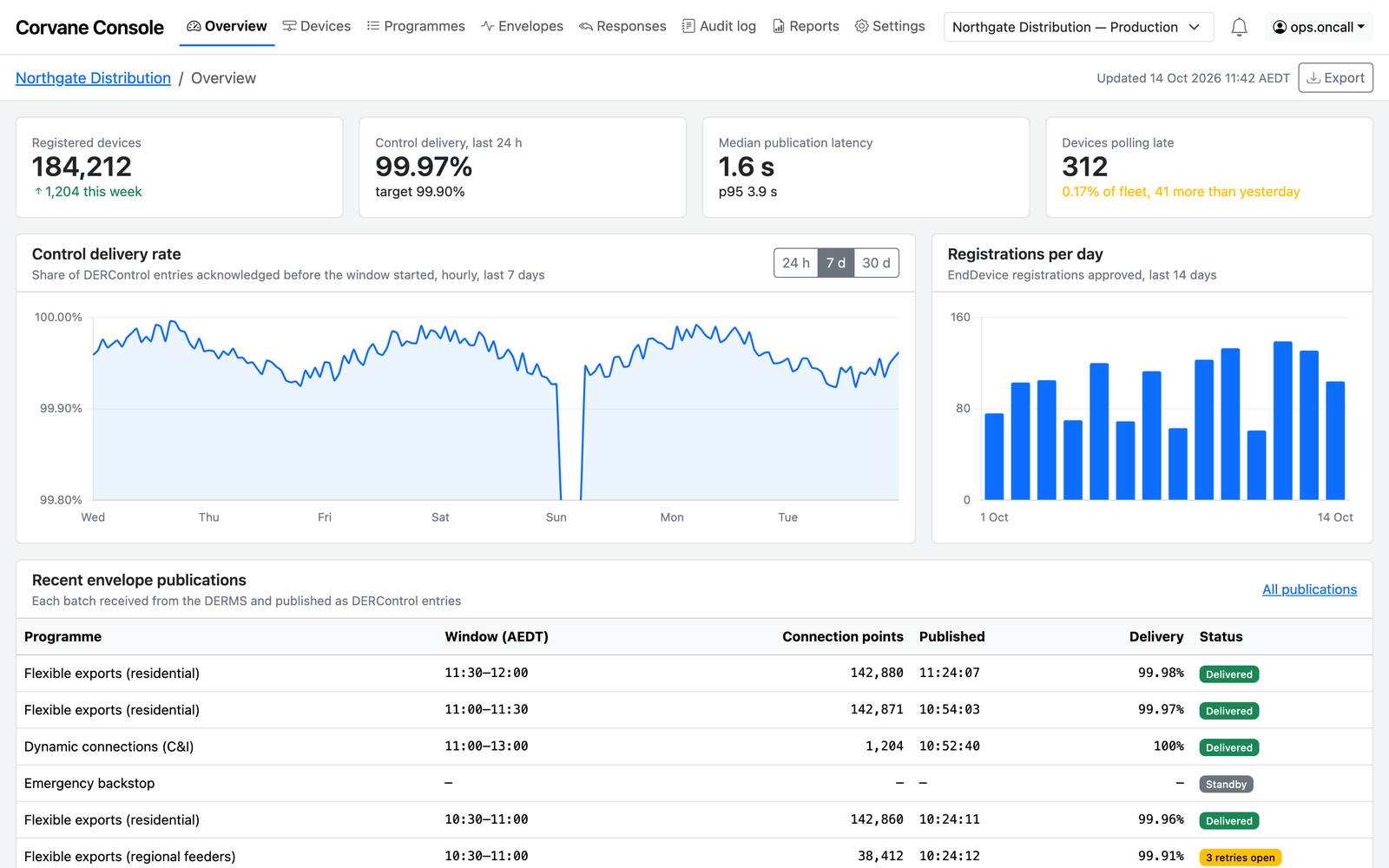Click the Delivery column header

click(x=1156, y=637)
